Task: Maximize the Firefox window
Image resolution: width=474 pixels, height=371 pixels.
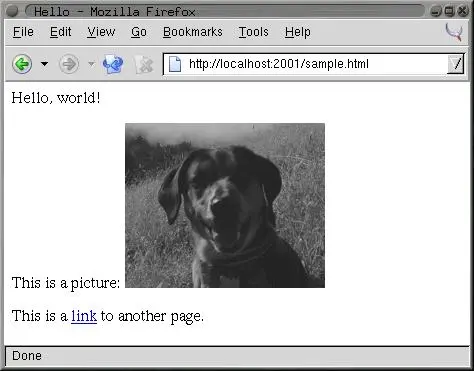Action: [449, 11]
